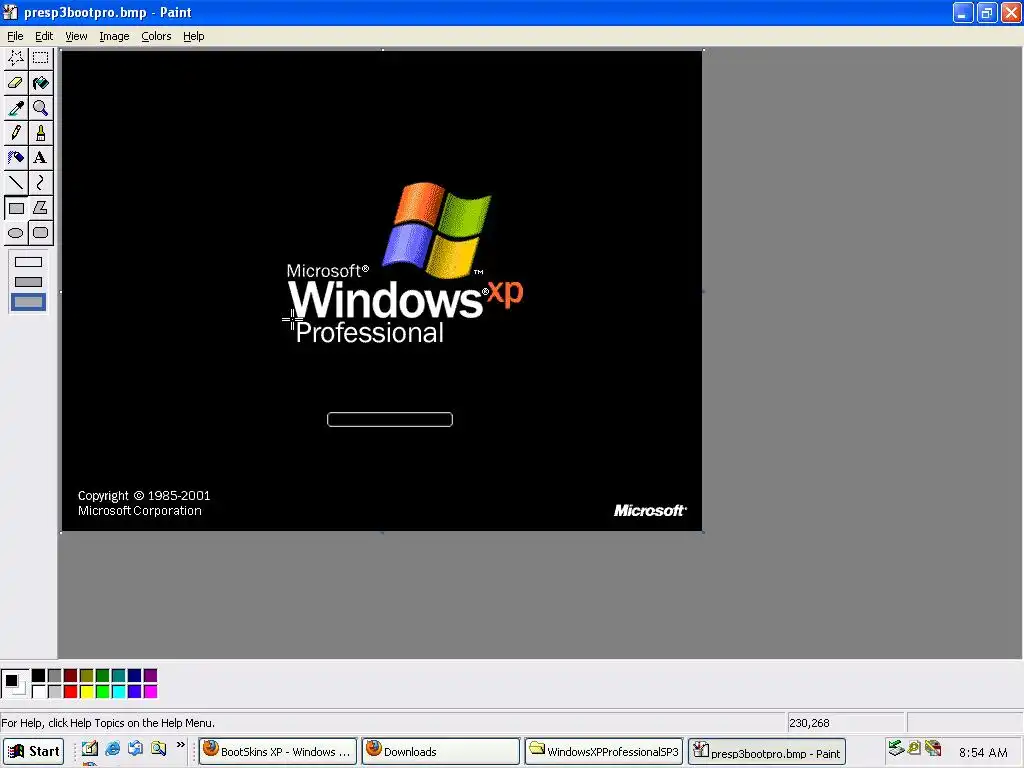Image resolution: width=1024 pixels, height=768 pixels.
Task: Click the taskbar clock showing 8:54 AM
Action: pos(982,752)
